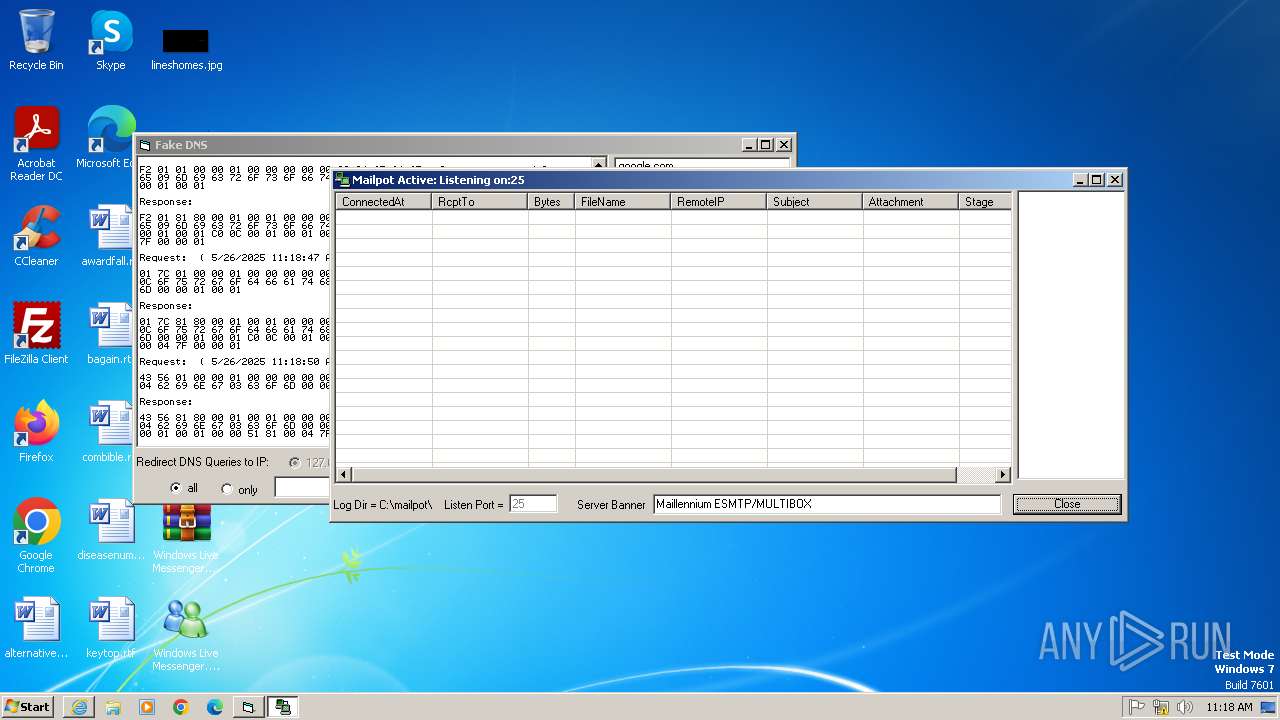1280x720 pixels.
Task: Open Windows Media Player taskbar icon
Action: pyautogui.click(x=147, y=707)
